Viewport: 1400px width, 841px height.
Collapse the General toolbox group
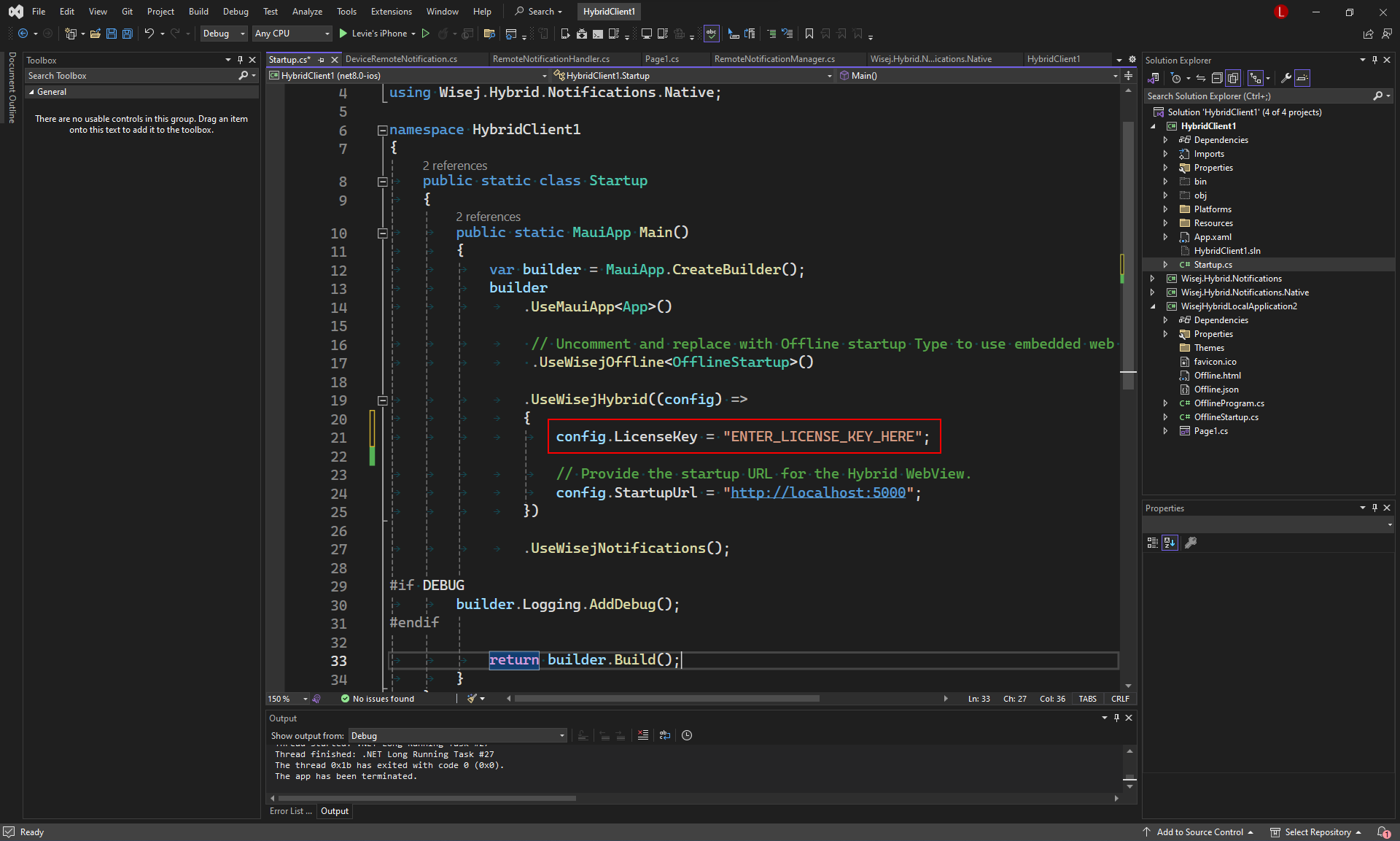coord(31,92)
